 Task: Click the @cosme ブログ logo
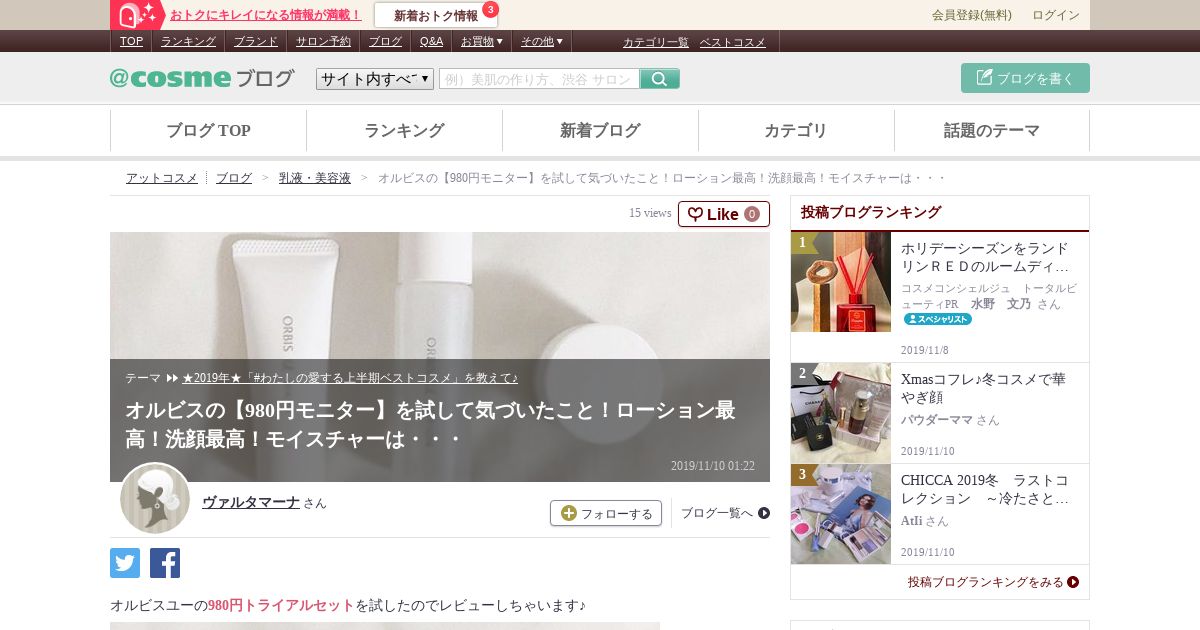click(x=202, y=78)
